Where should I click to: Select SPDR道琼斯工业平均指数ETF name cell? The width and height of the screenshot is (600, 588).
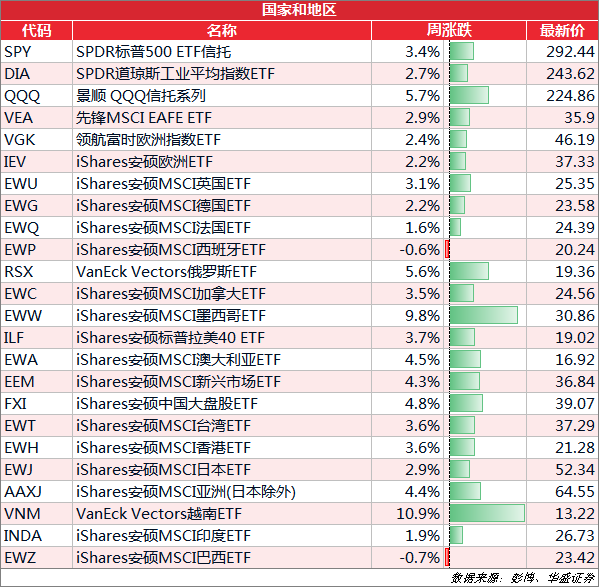point(222,73)
